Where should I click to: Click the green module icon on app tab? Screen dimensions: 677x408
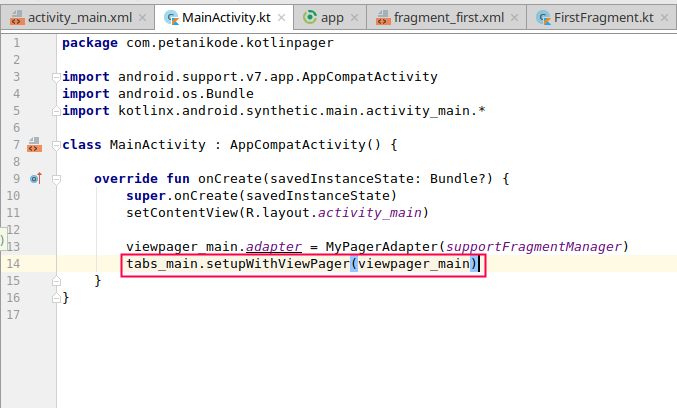[x=310, y=17]
